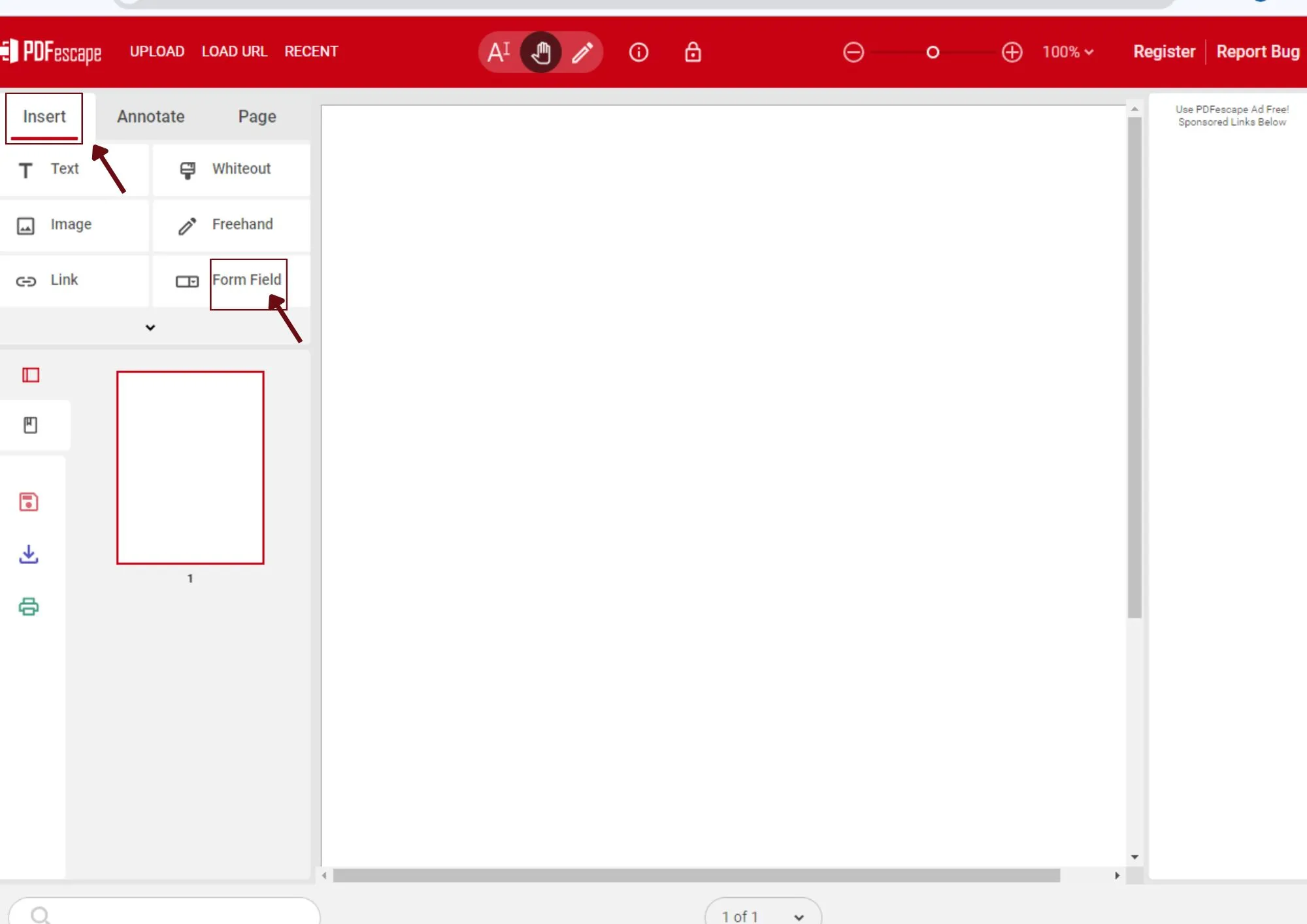Image resolution: width=1307 pixels, height=924 pixels.
Task: Open the document info icon
Action: (638, 52)
